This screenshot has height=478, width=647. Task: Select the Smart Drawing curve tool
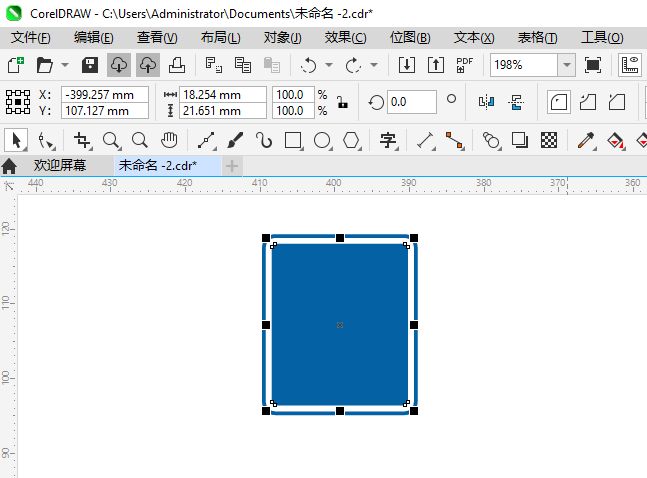click(264, 140)
